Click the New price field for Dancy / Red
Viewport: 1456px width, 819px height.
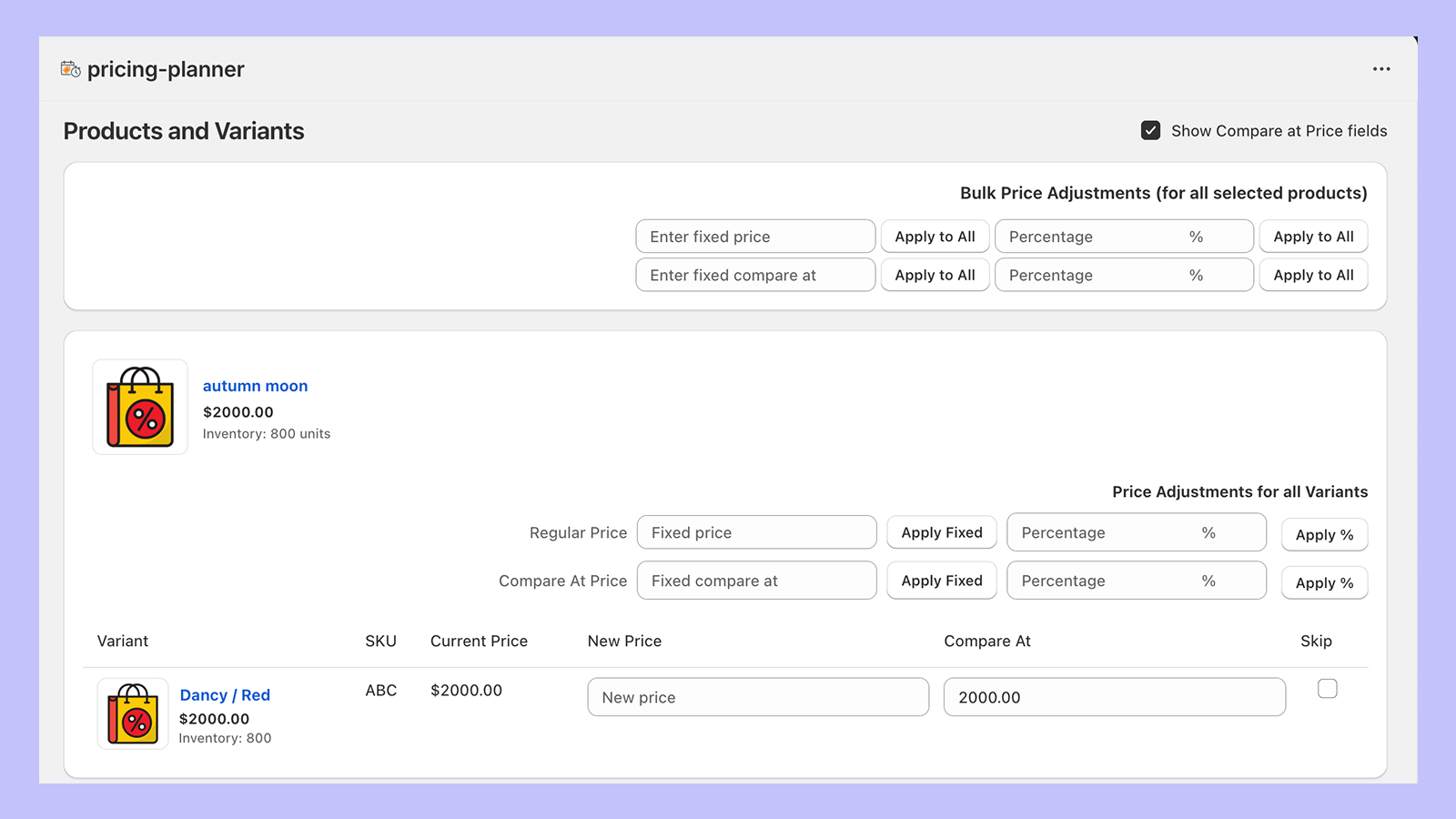point(758,696)
